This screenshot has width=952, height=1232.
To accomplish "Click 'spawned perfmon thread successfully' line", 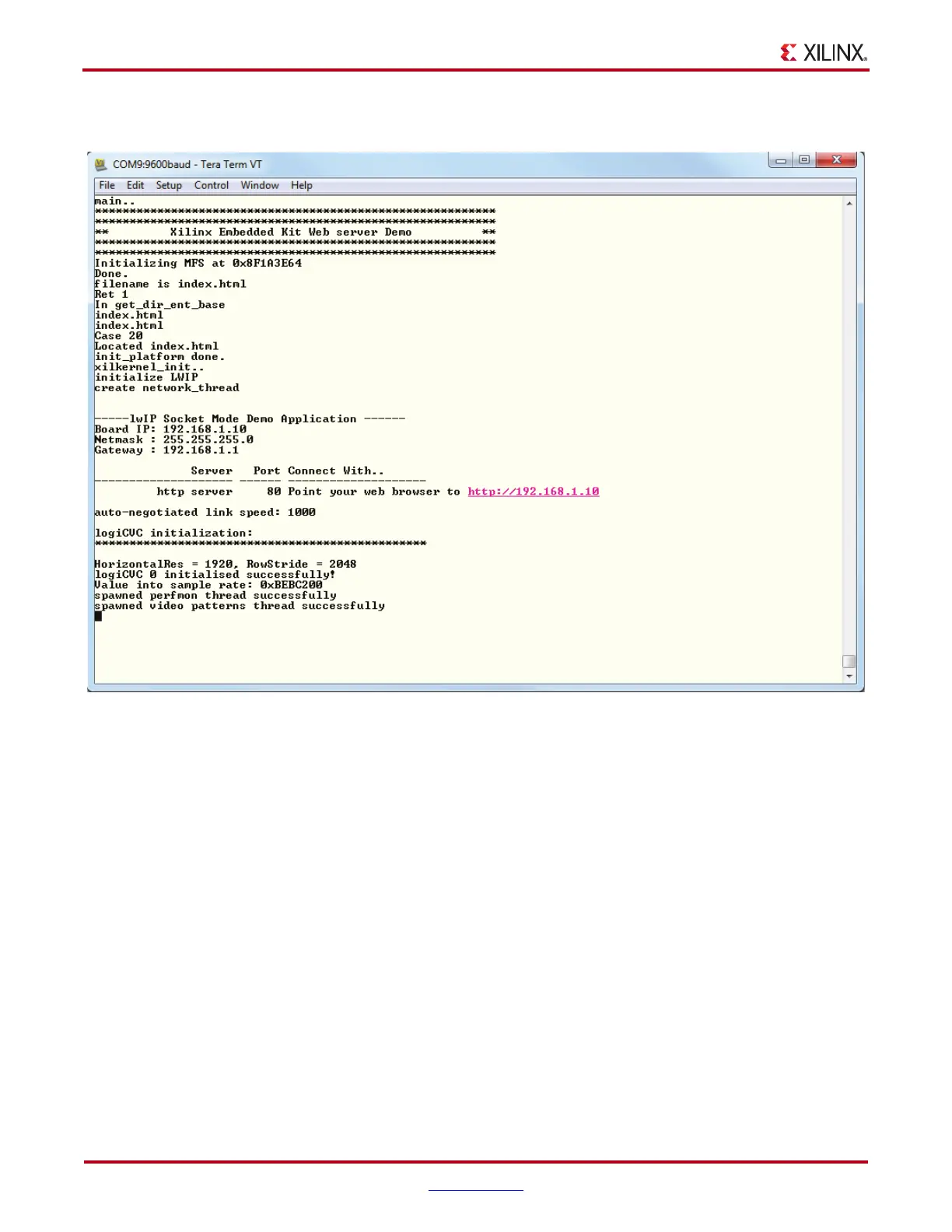I will click(x=215, y=596).
